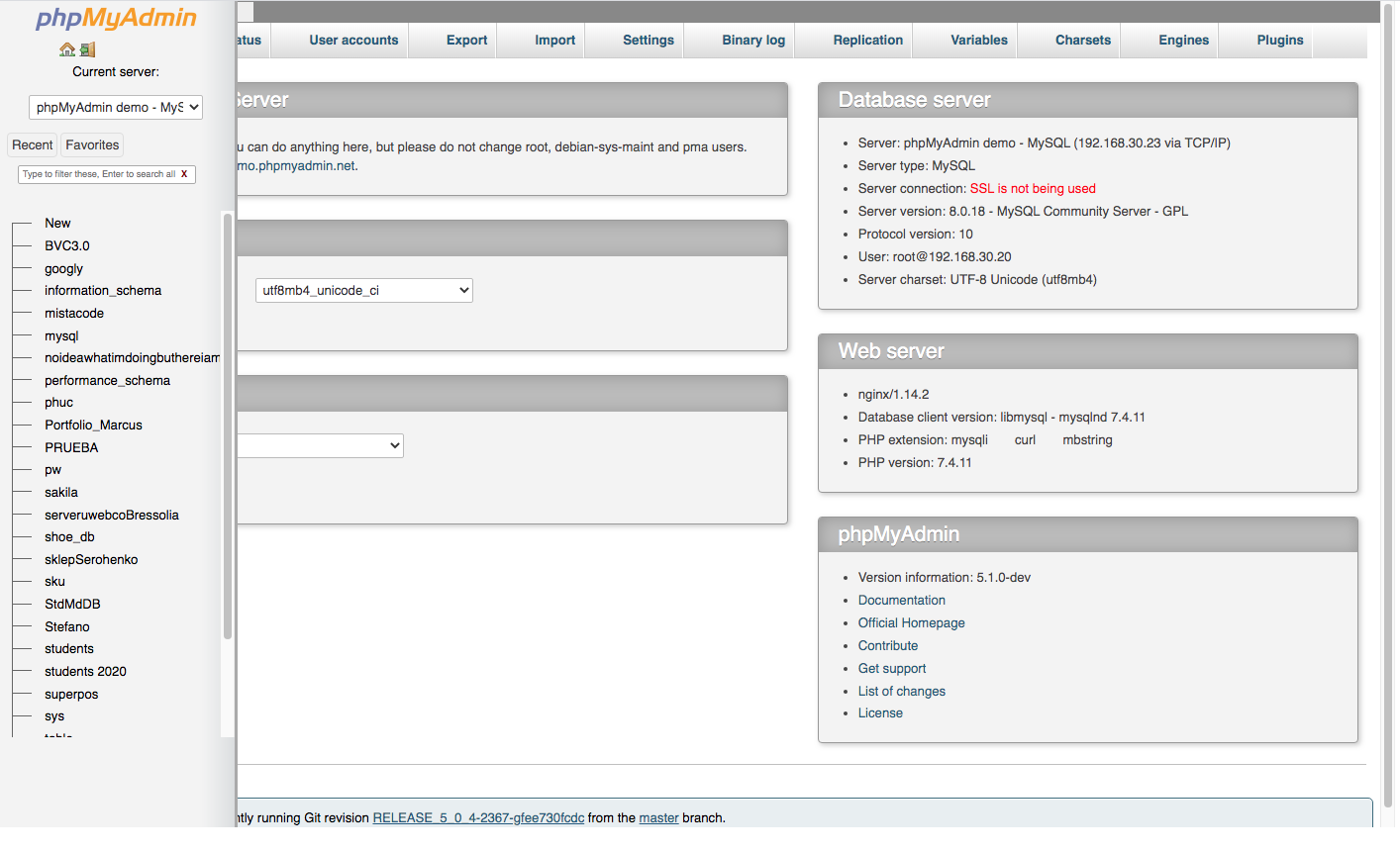1400x853 pixels.
Task: Select the googly database
Action: [x=63, y=268]
